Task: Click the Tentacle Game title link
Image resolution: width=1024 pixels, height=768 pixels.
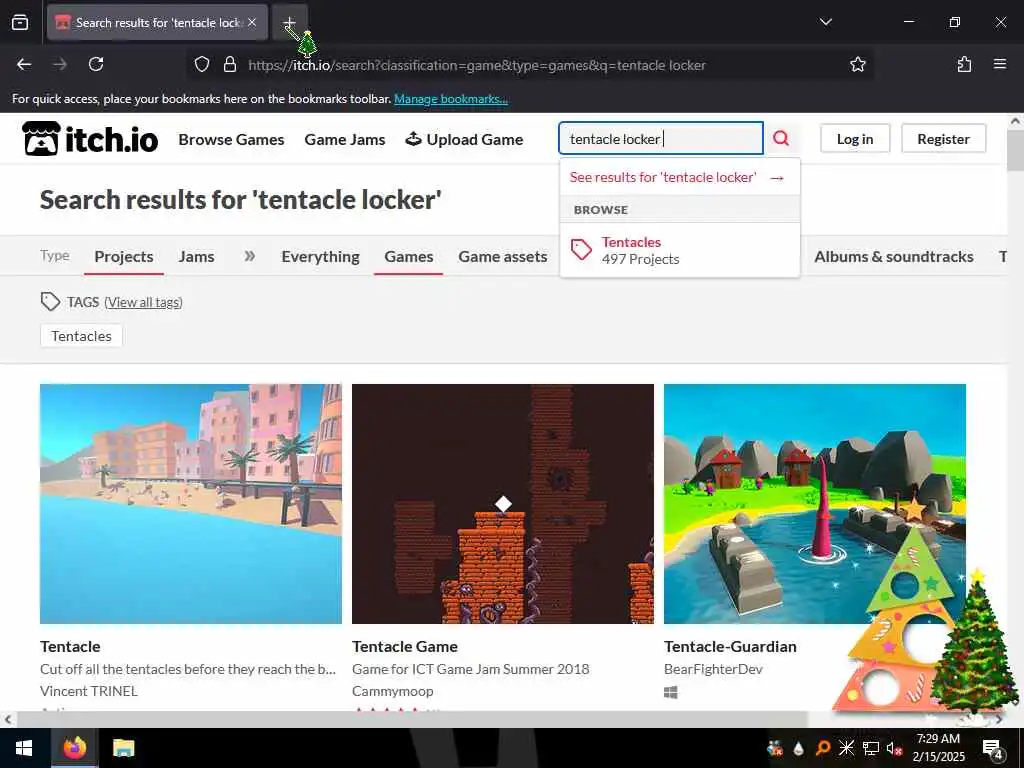Action: [405, 647]
